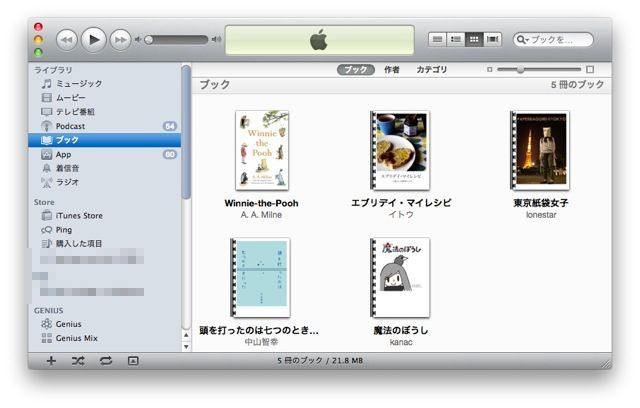The height and width of the screenshot is (408, 640).
Task: Toggle shuffle in the bottom bar
Action: tap(78, 361)
